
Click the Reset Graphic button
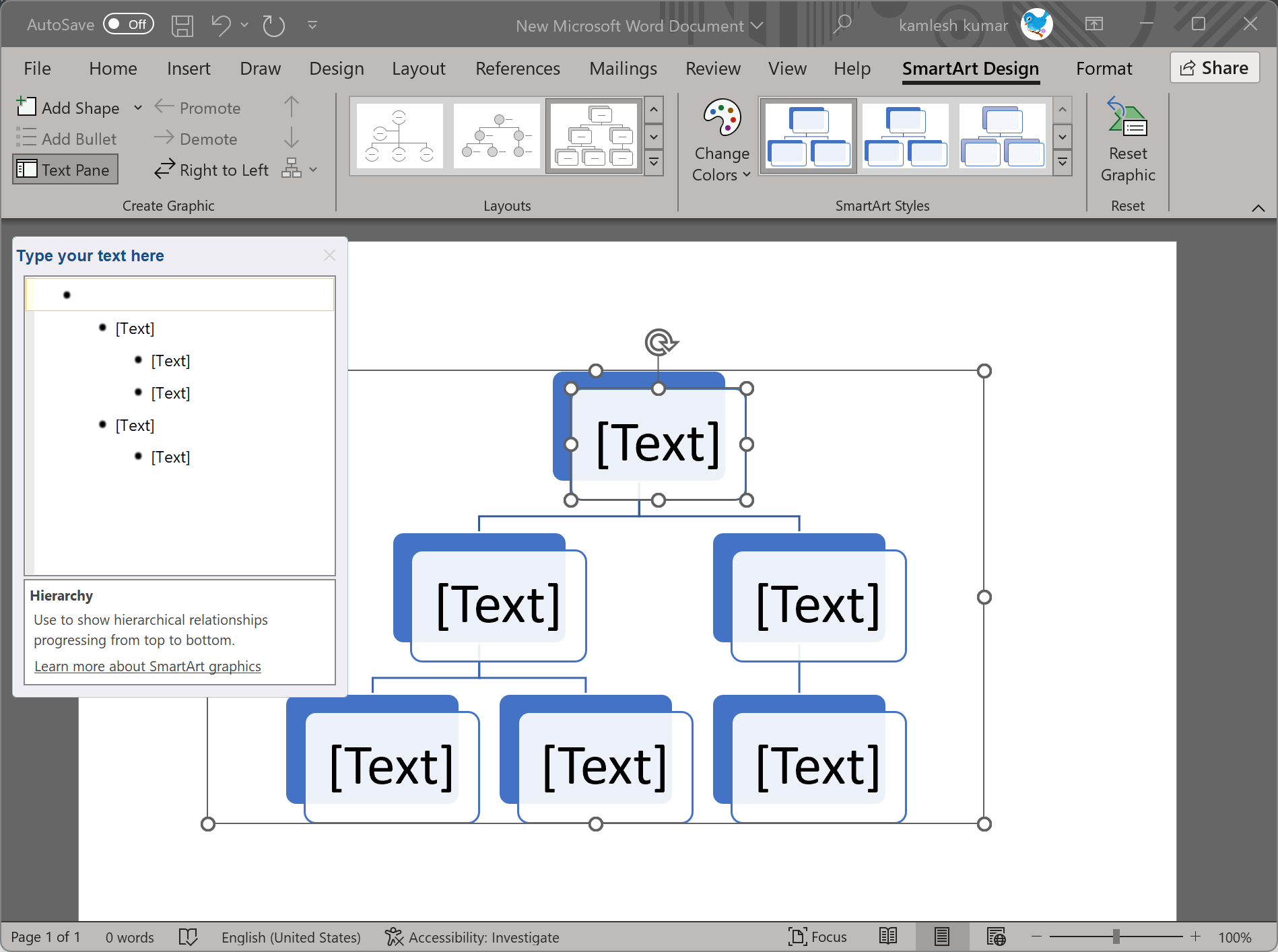click(x=1128, y=140)
